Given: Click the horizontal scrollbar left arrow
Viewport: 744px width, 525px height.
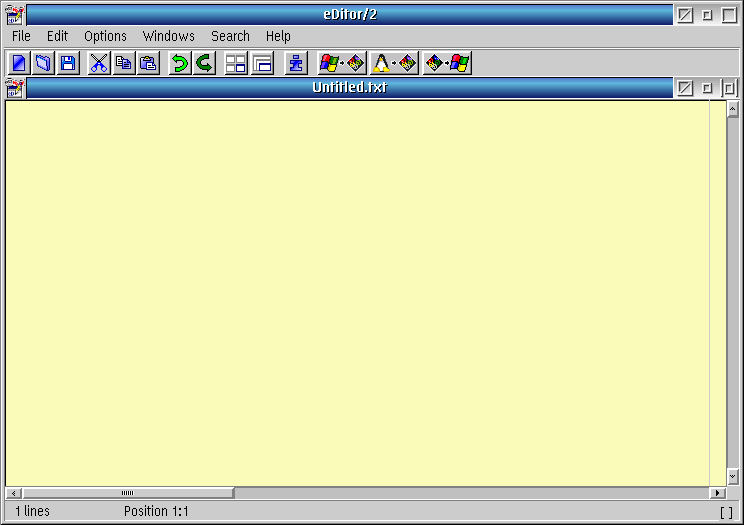Looking at the screenshot, I should (14, 493).
